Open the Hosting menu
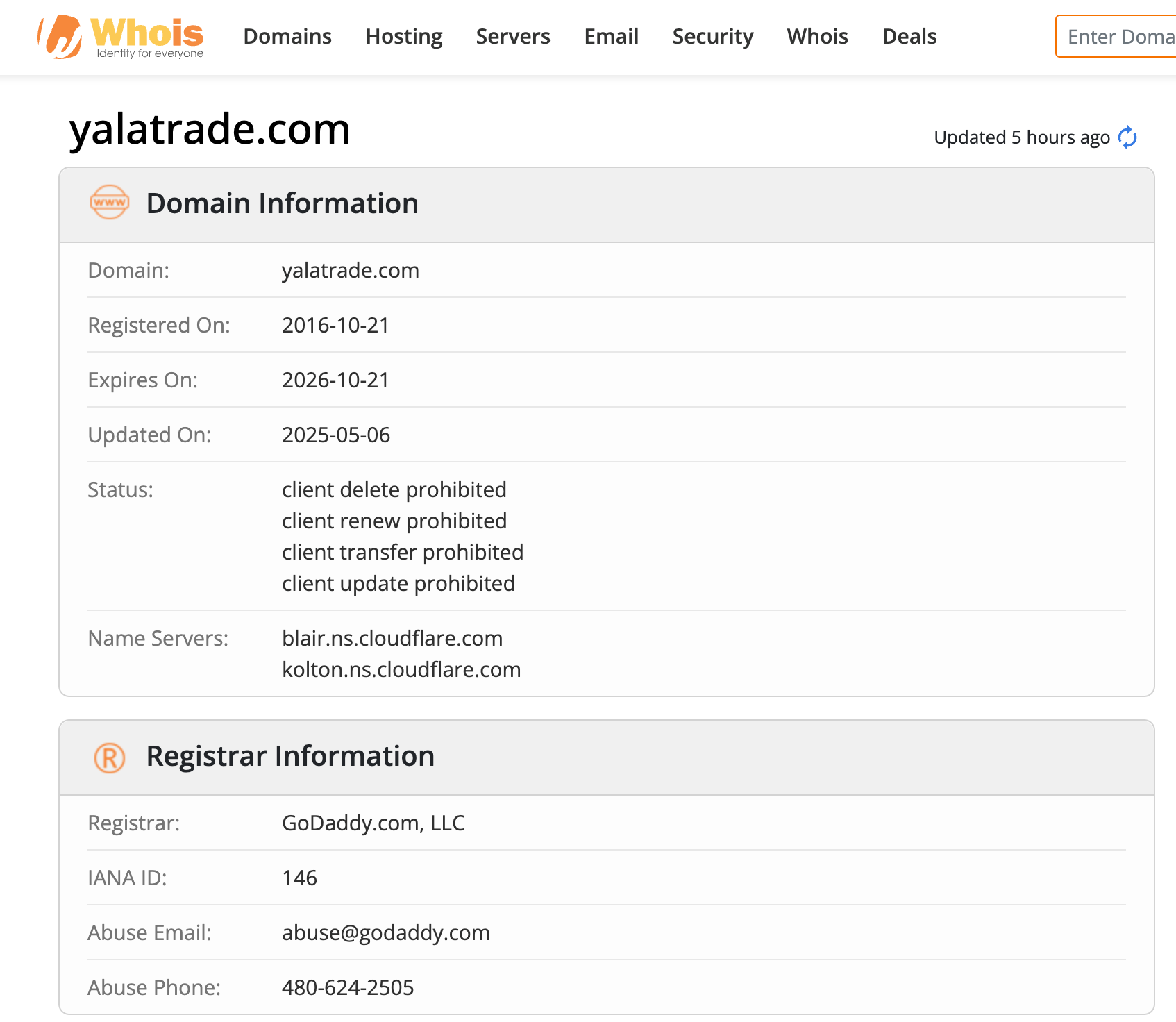 pyautogui.click(x=404, y=36)
